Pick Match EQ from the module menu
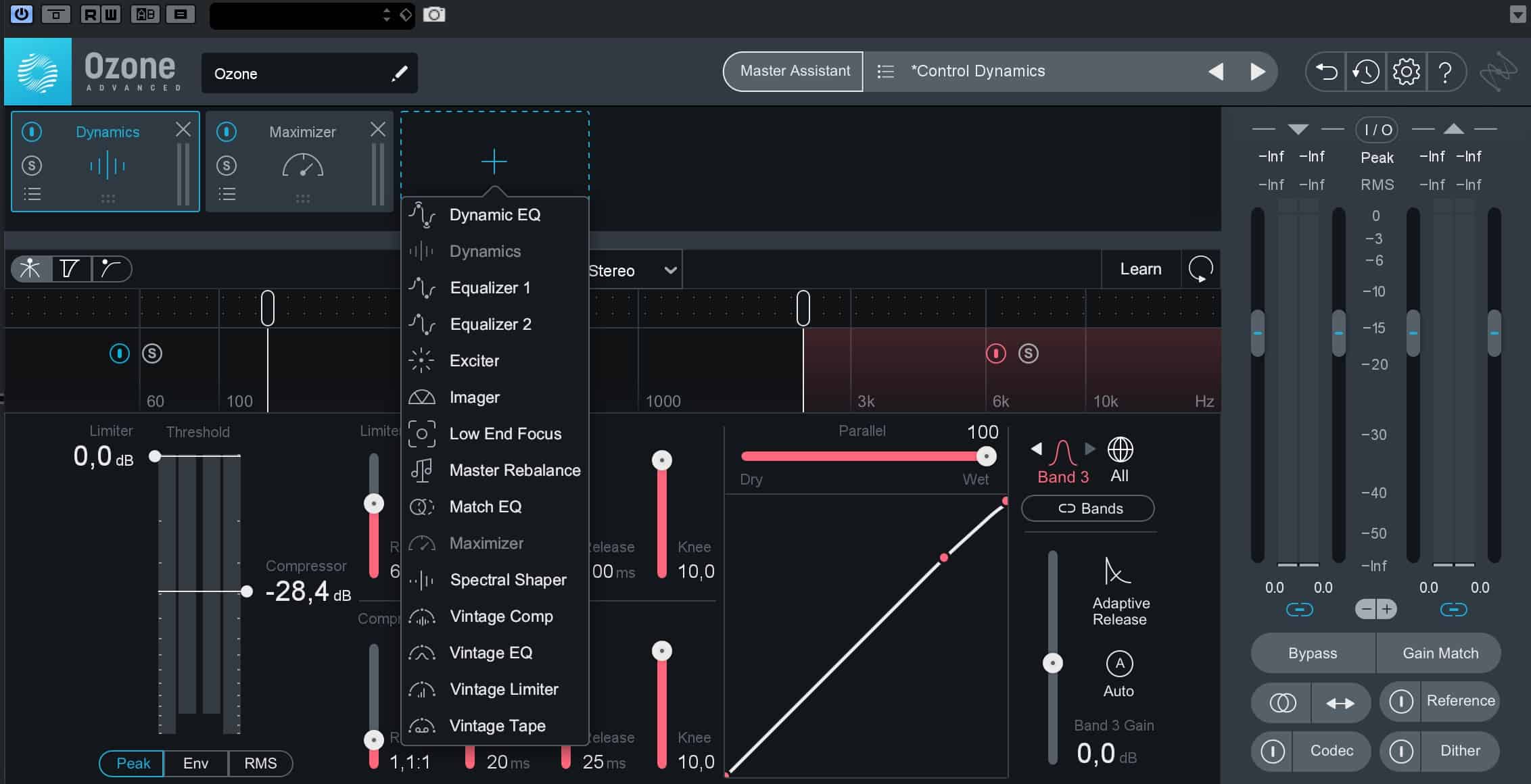 494,507
